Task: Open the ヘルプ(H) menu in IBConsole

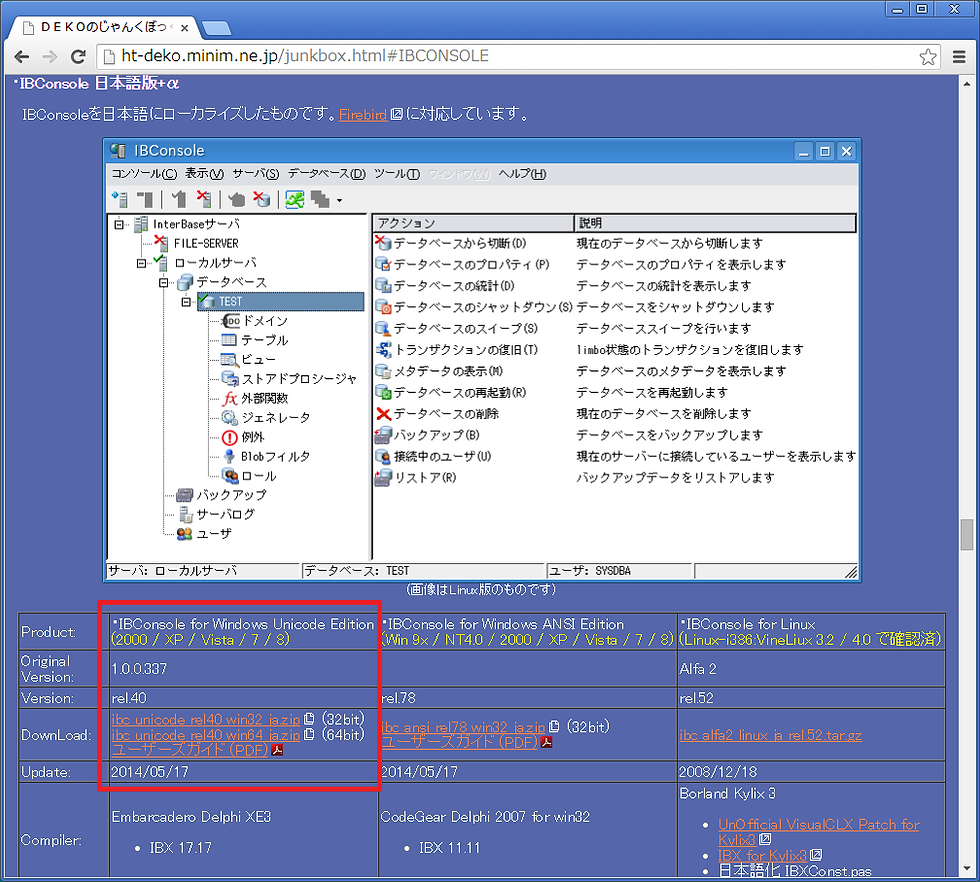Action: 522,174
